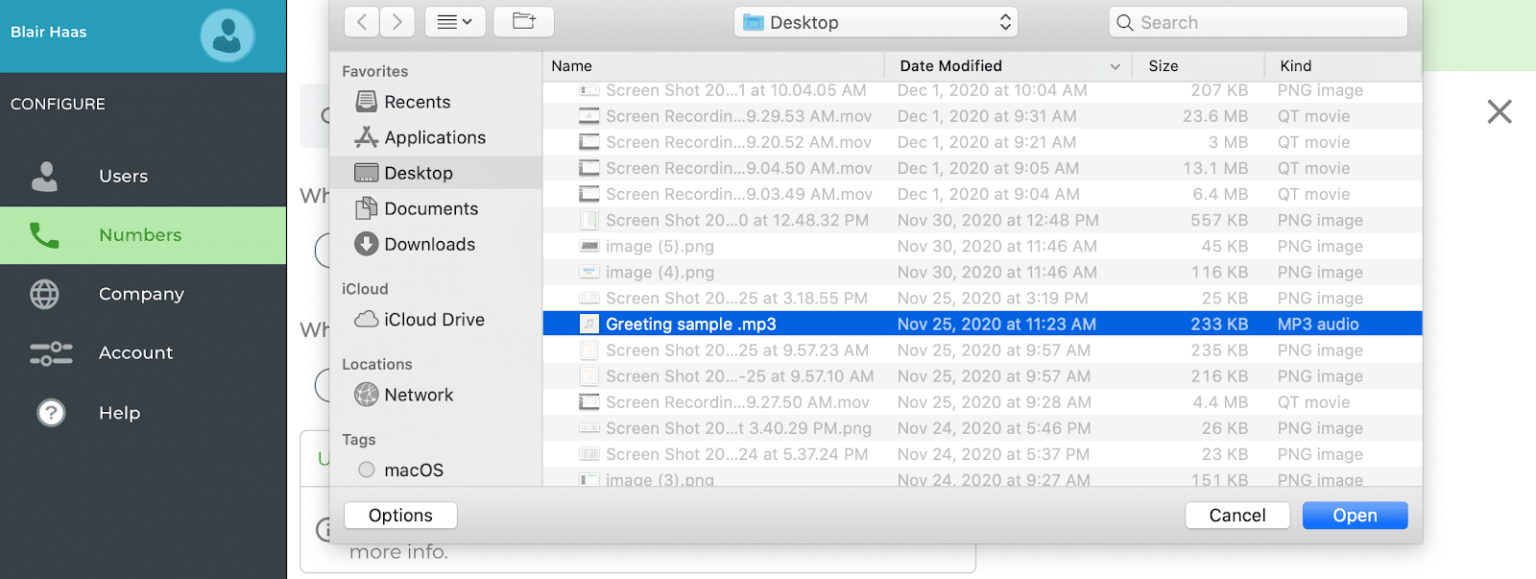Select the Numbers phone icon
The height and width of the screenshot is (579, 1536).
click(44, 235)
